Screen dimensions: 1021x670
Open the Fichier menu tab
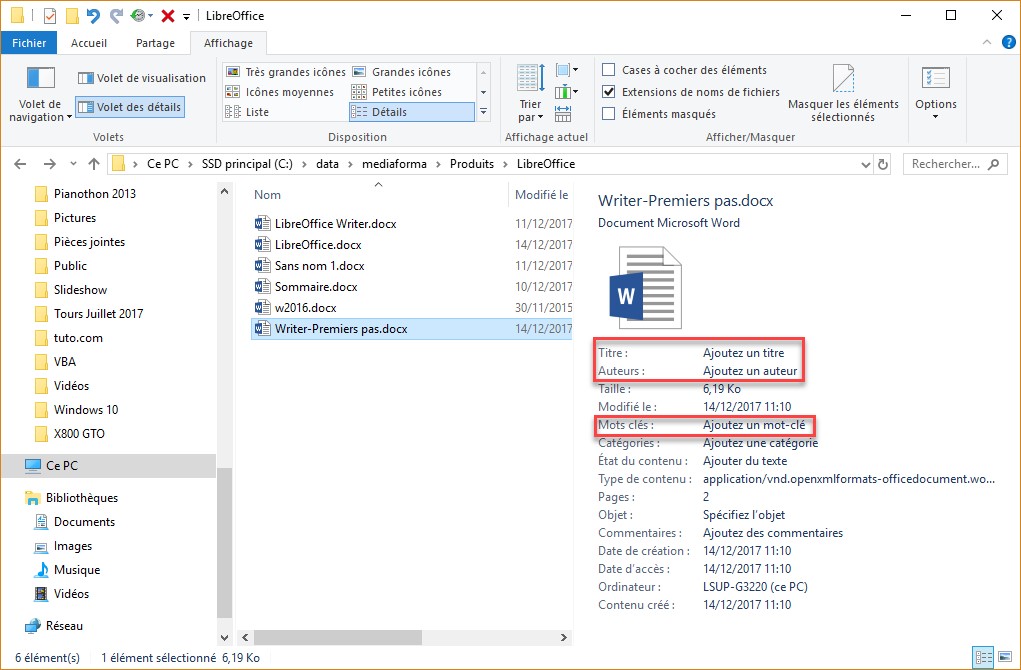pos(29,43)
